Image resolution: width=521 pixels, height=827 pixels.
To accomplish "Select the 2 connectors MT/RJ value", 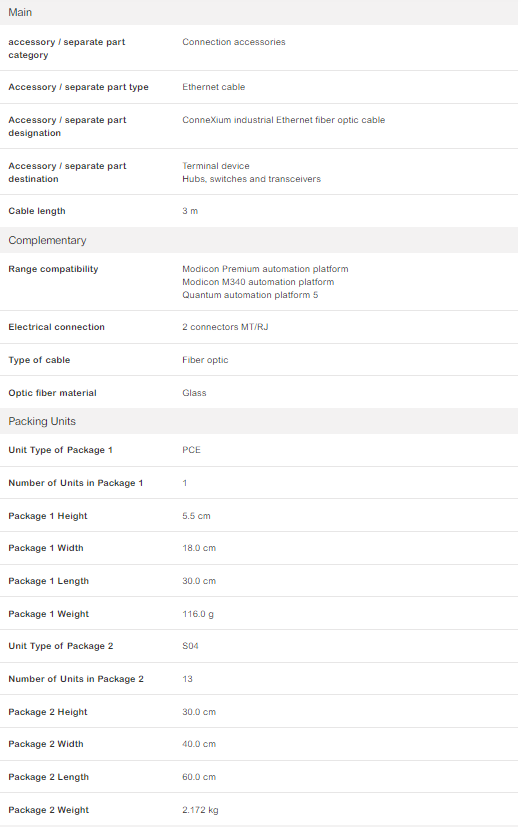I will 225,327.
